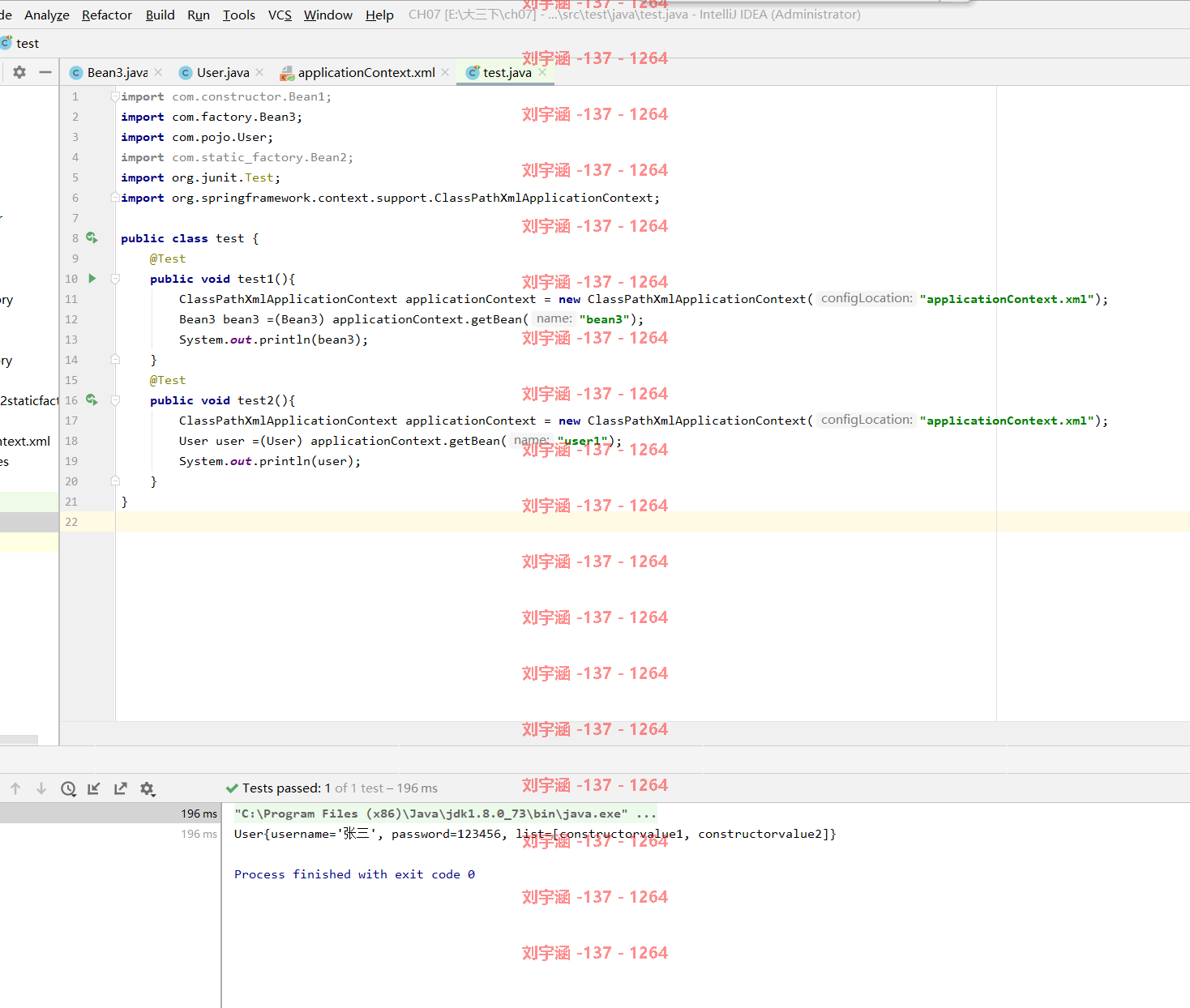Collapse the test2 method fold marker
This screenshot has height=1008, width=1190.
tap(115, 400)
